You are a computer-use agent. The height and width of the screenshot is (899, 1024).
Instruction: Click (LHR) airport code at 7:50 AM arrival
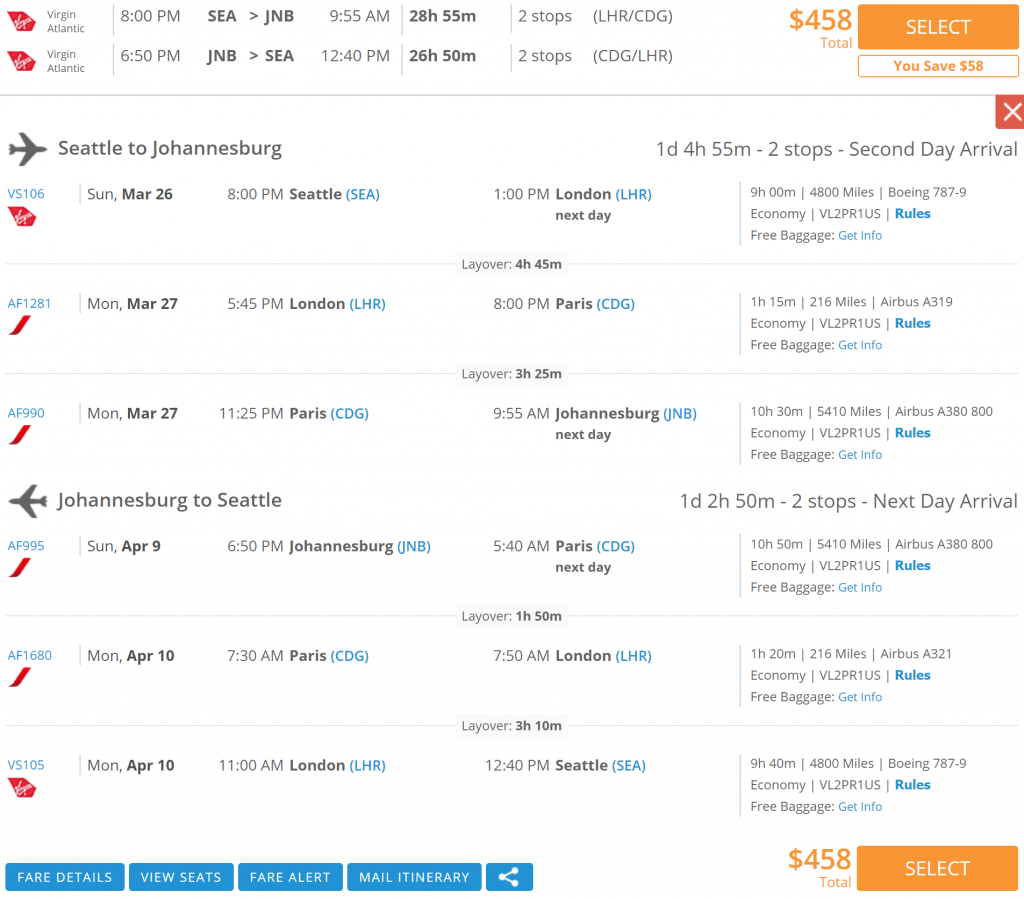coord(633,656)
